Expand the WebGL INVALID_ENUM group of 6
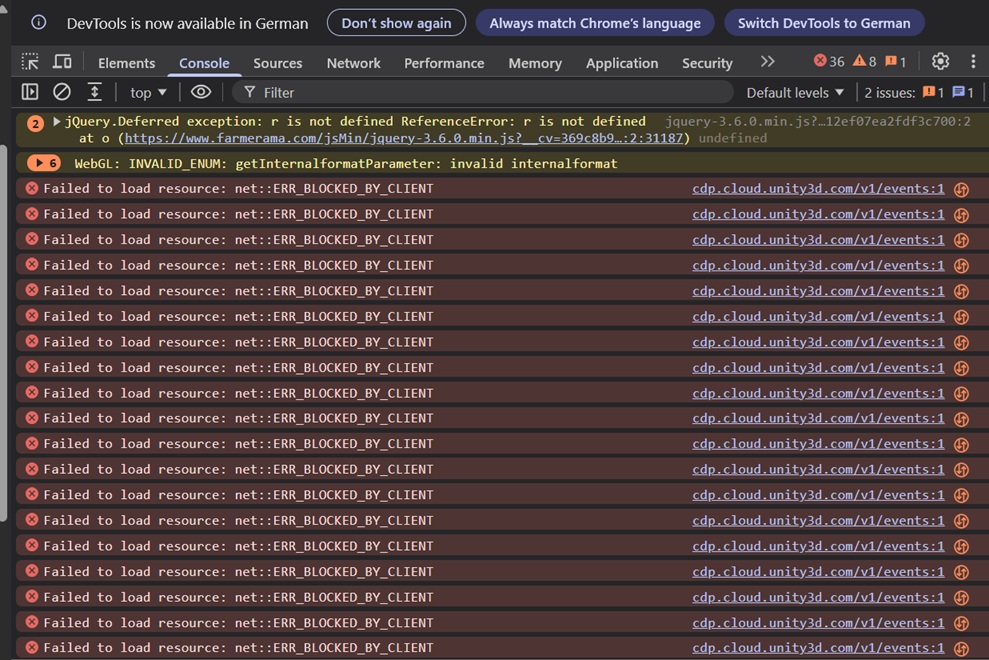 pyautogui.click(x=44, y=163)
